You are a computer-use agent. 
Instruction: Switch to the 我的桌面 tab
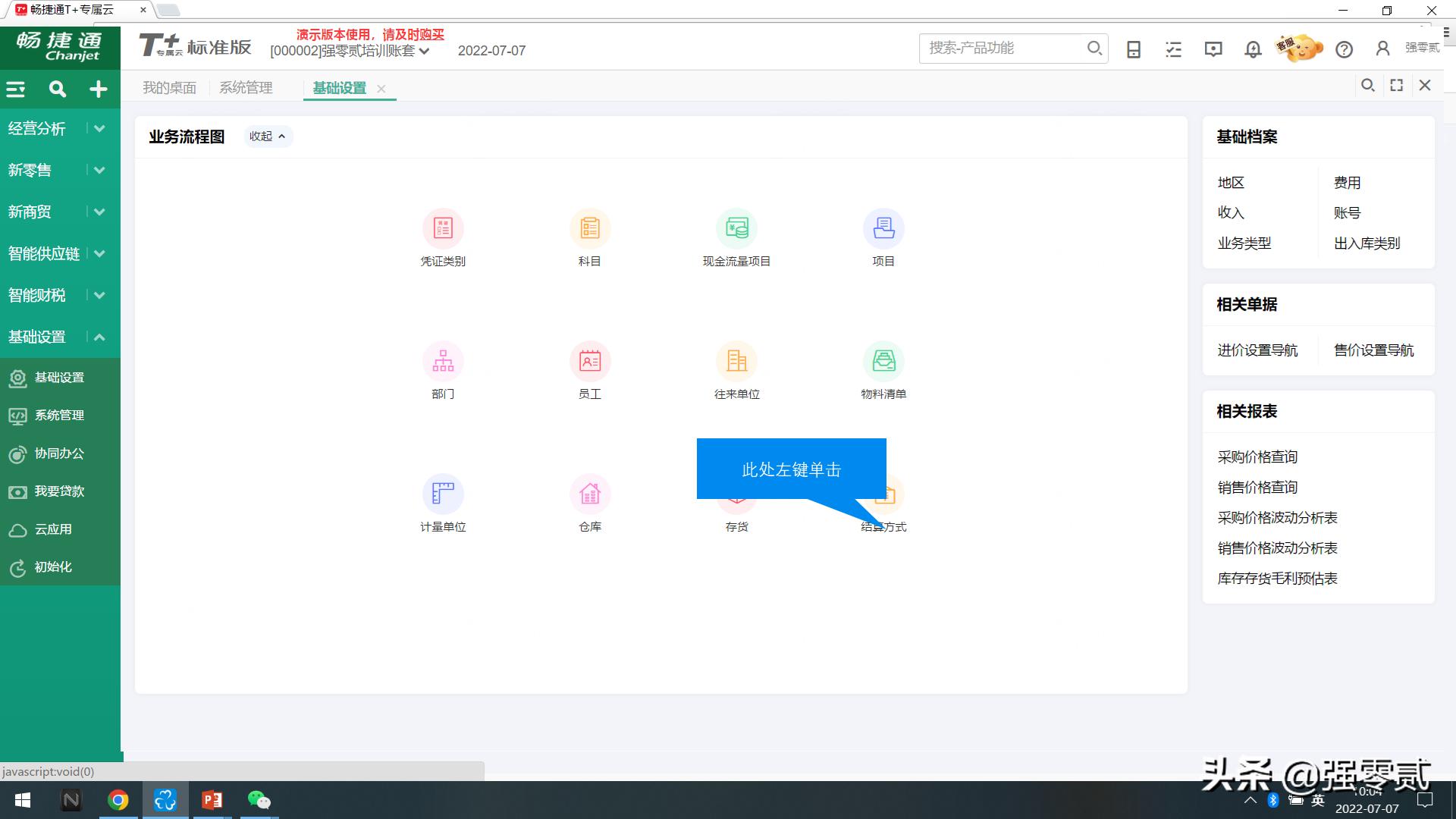click(x=169, y=87)
